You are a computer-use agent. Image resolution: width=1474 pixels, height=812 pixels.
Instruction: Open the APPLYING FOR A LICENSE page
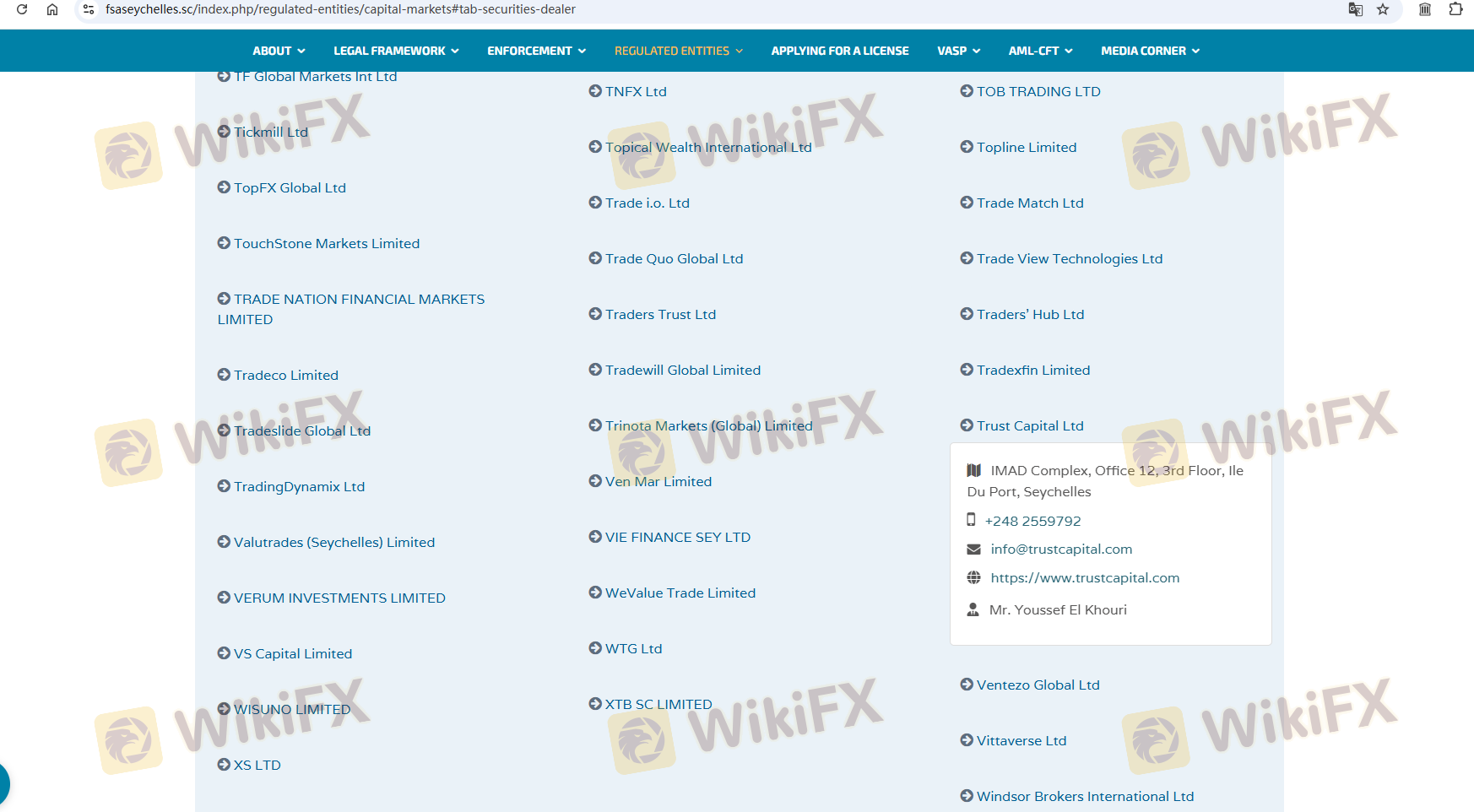click(x=839, y=51)
